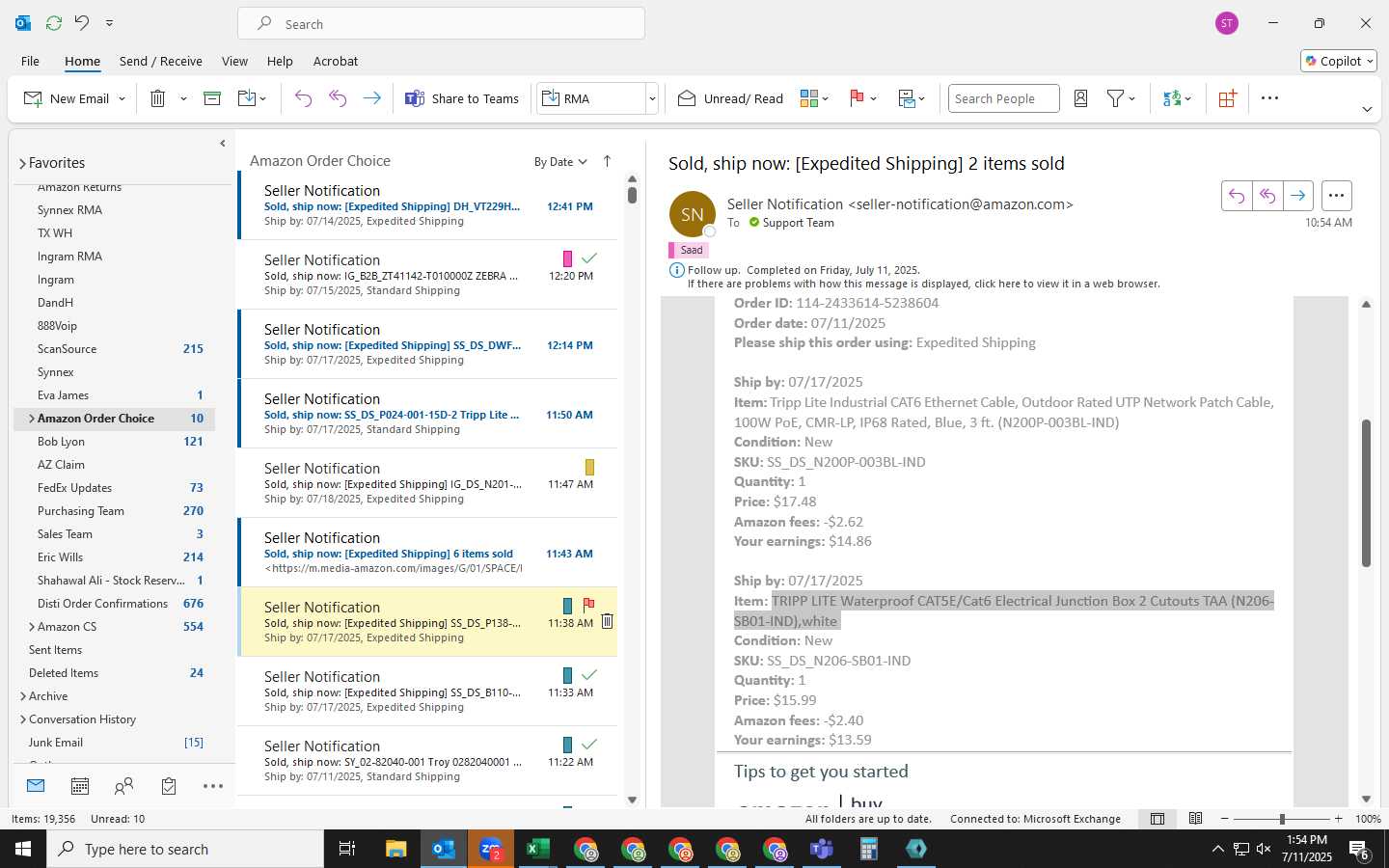The height and width of the screenshot is (868, 1389).
Task: Click reading pane Reply button
Action: click(x=1237, y=196)
